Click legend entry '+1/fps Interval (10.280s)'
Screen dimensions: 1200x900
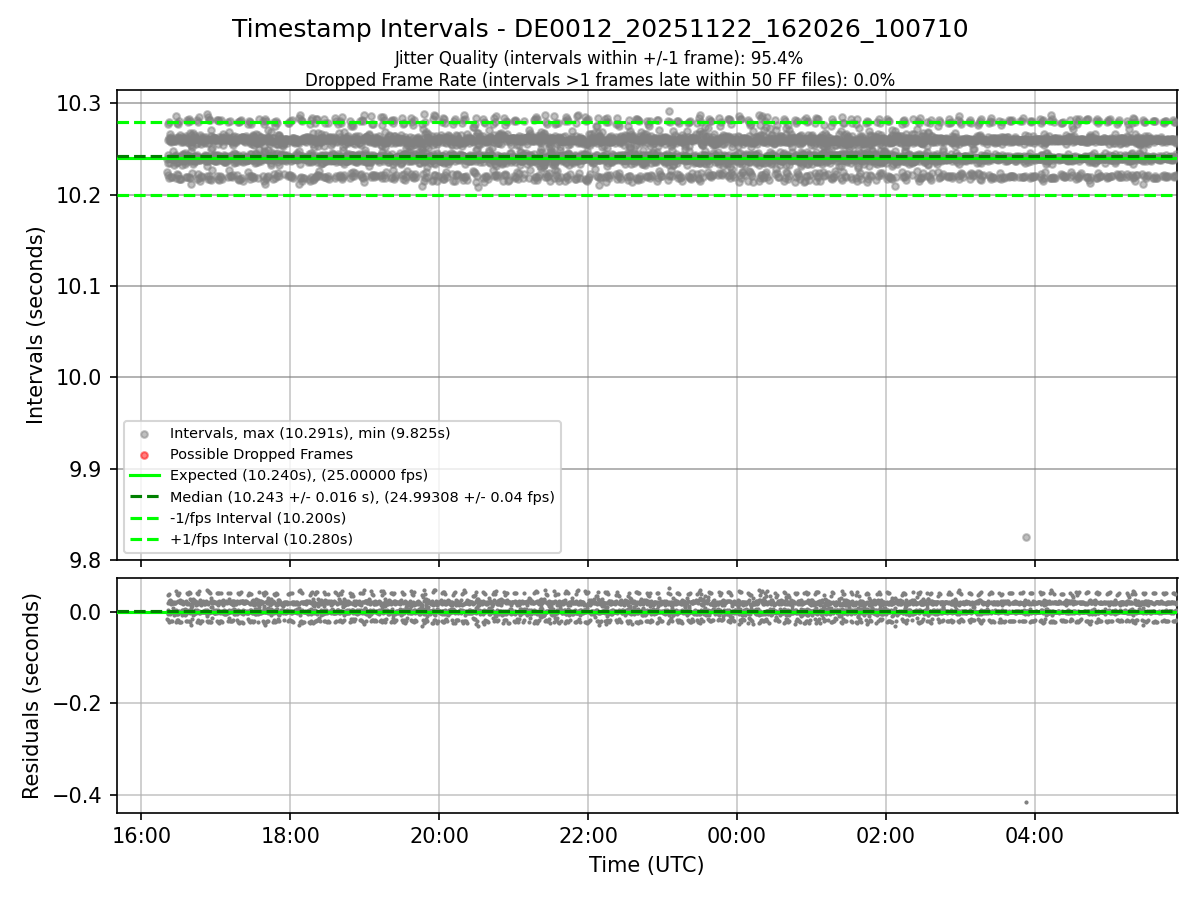coord(261,539)
